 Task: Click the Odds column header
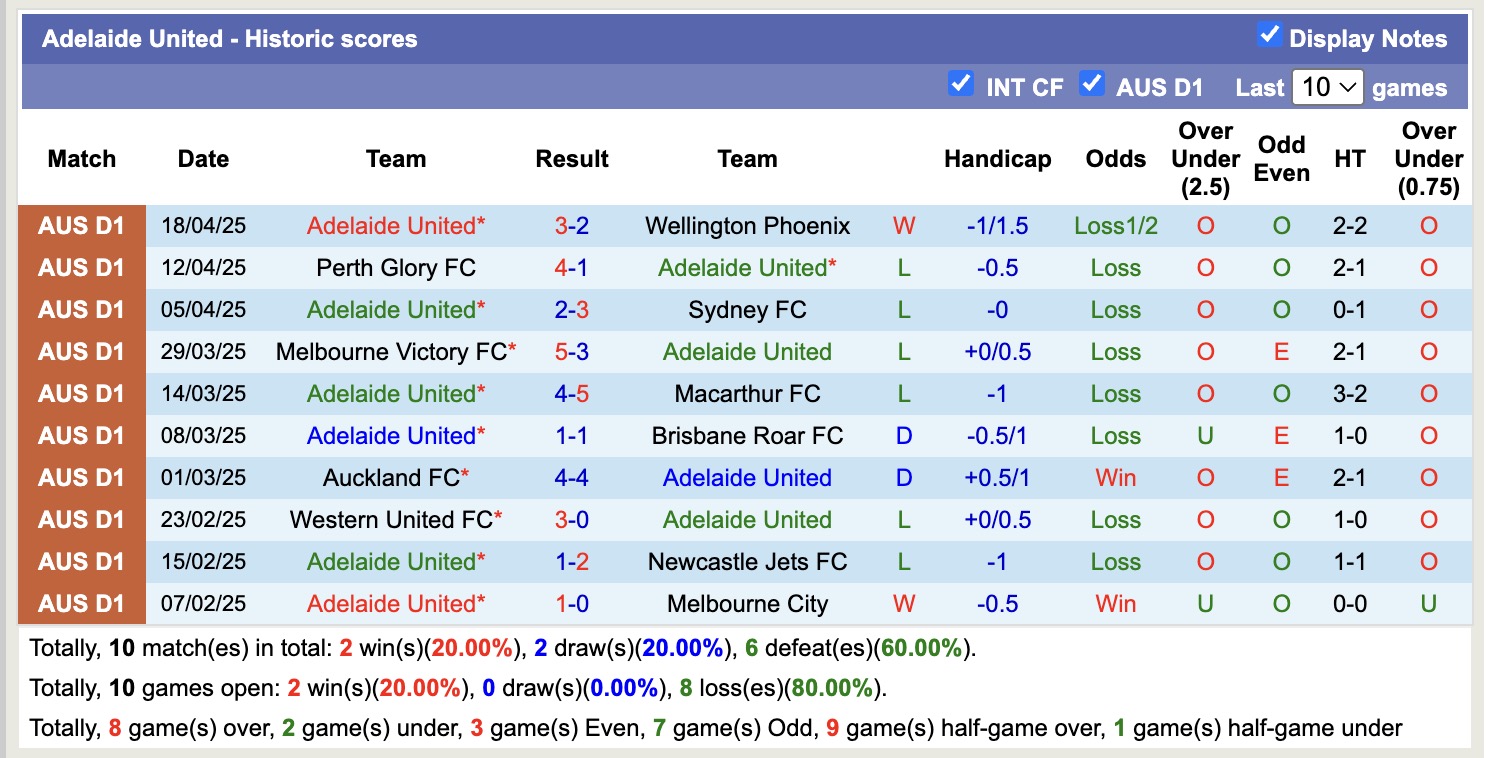tap(1115, 158)
